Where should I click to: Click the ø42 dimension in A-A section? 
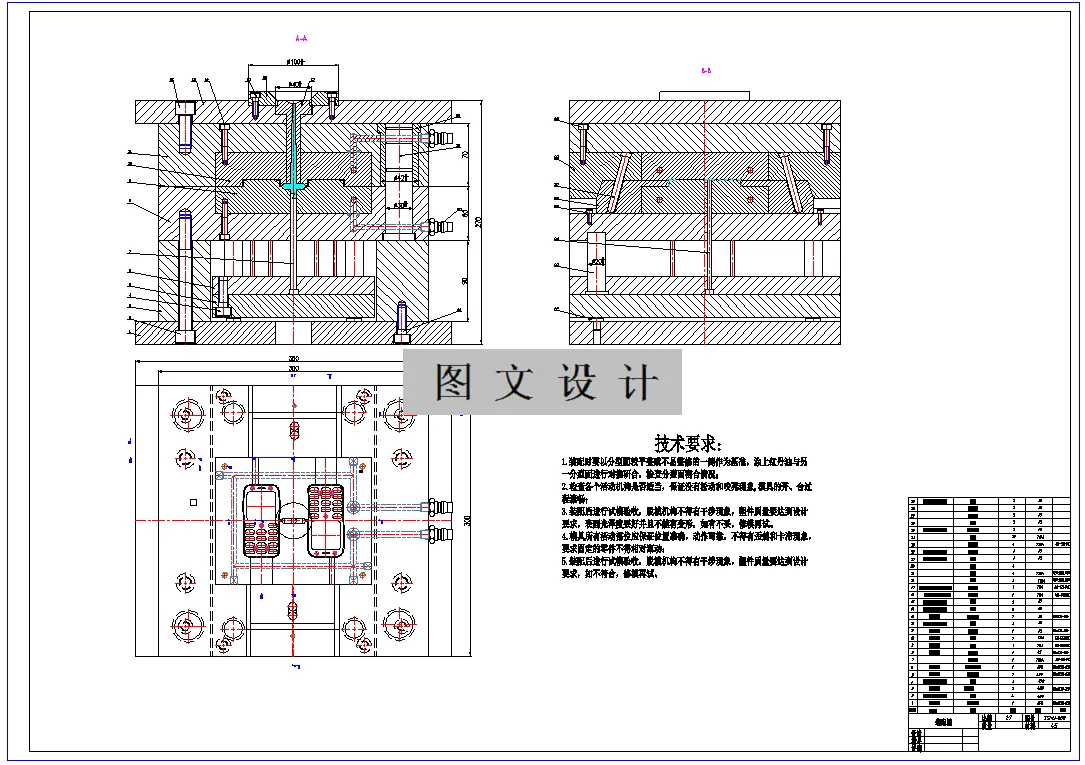point(399,178)
